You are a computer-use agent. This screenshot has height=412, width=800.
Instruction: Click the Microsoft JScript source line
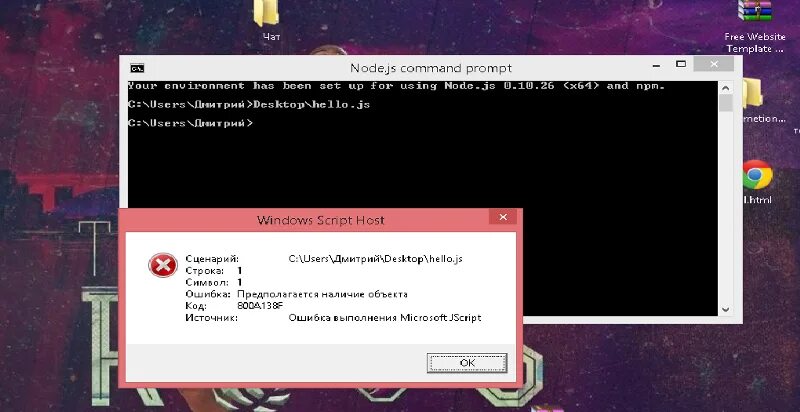[385, 318]
